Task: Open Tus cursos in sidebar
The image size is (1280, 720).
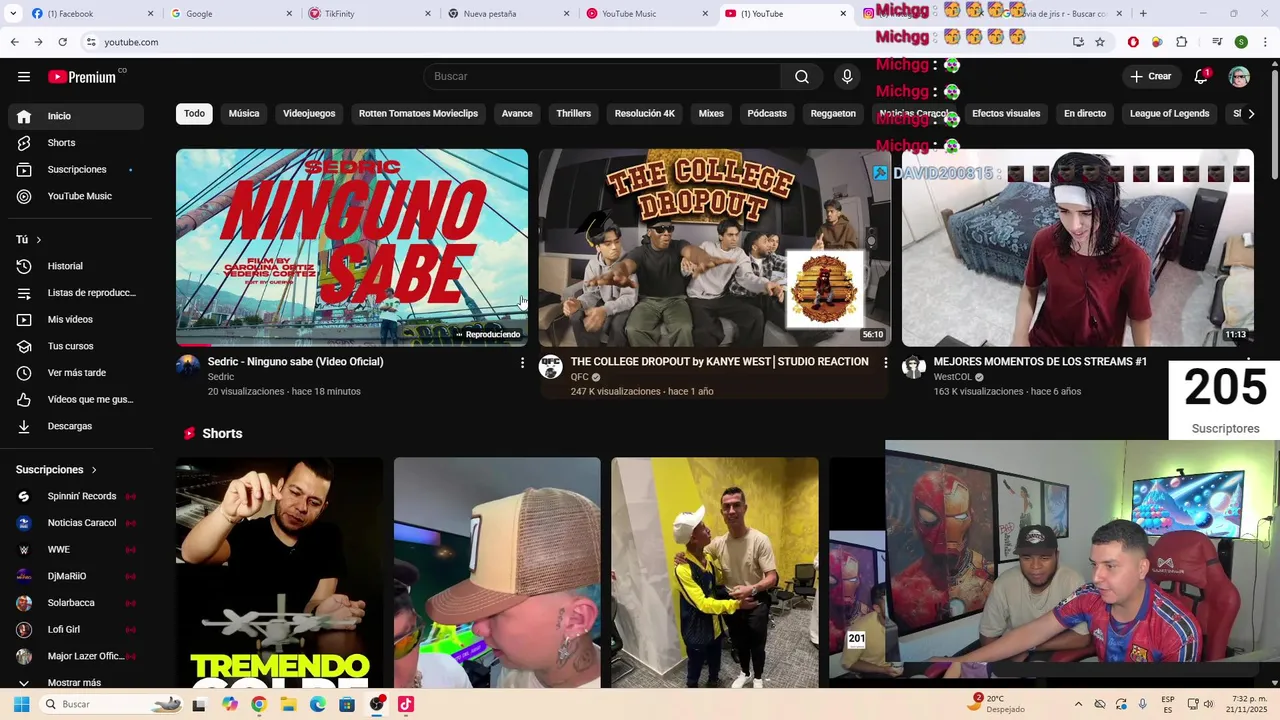Action: tap(76, 346)
